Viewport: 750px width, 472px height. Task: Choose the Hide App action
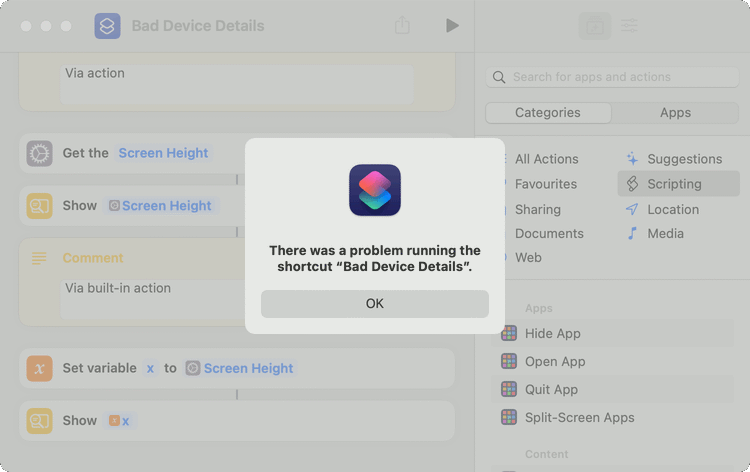pyautogui.click(x=612, y=333)
